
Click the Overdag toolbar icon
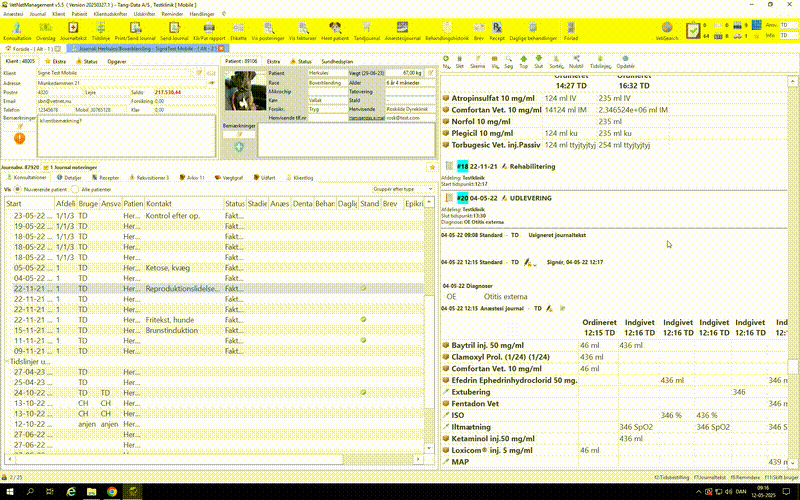click(x=45, y=31)
